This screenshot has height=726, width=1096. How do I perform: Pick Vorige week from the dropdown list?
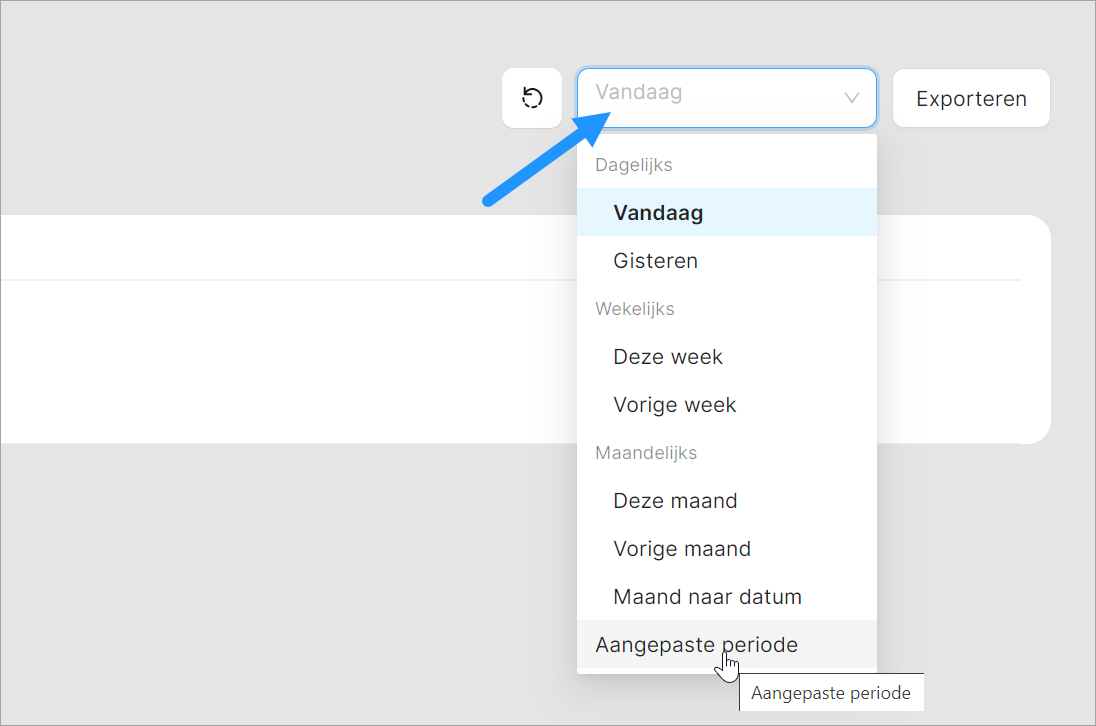point(675,405)
